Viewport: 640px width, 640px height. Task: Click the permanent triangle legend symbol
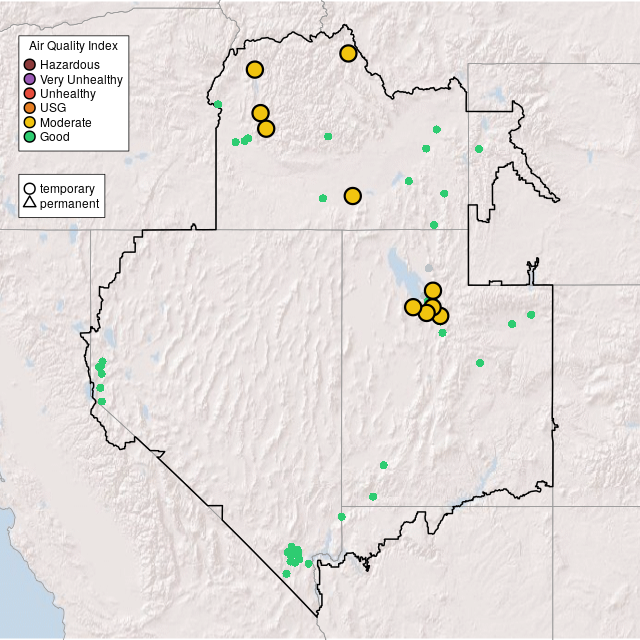30,204
